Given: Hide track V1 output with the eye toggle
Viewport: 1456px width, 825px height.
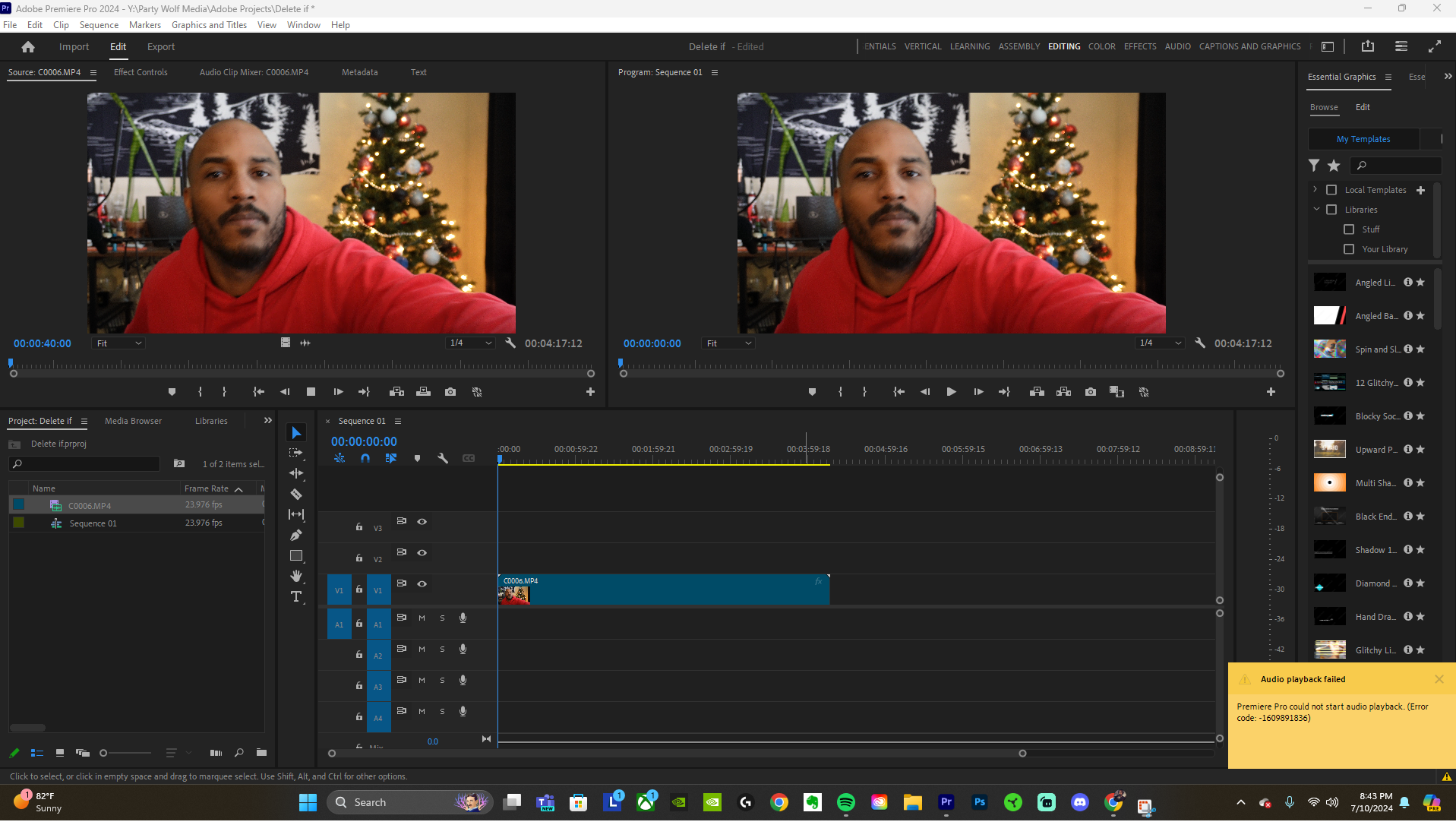Looking at the screenshot, I should point(422,583).
